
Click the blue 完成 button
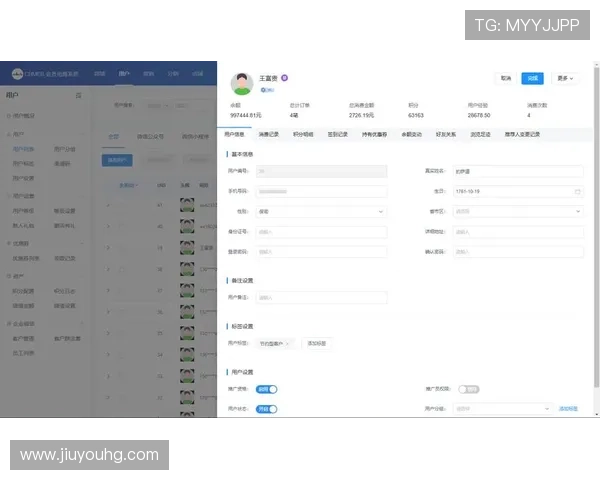[533, 78]
